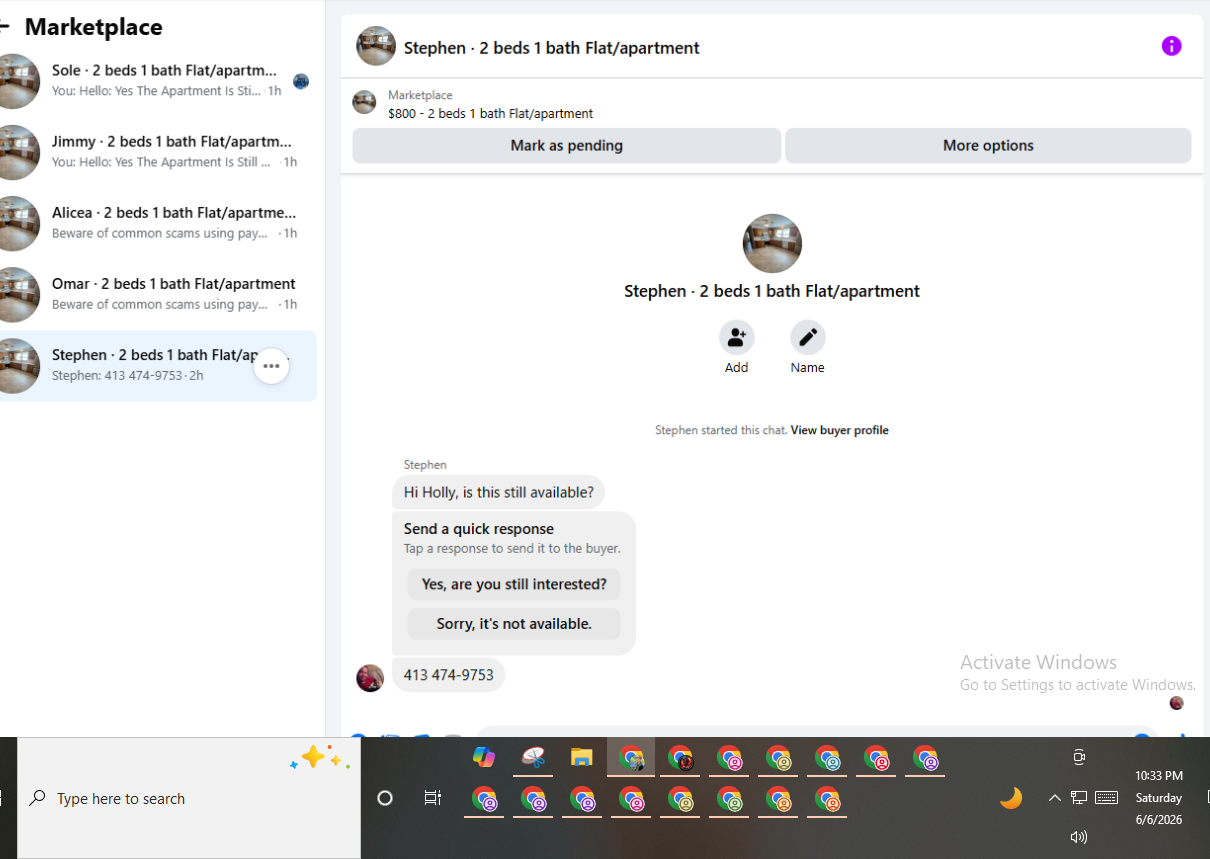Click the moon icon in the taskbar

(x=1011, y=798)
